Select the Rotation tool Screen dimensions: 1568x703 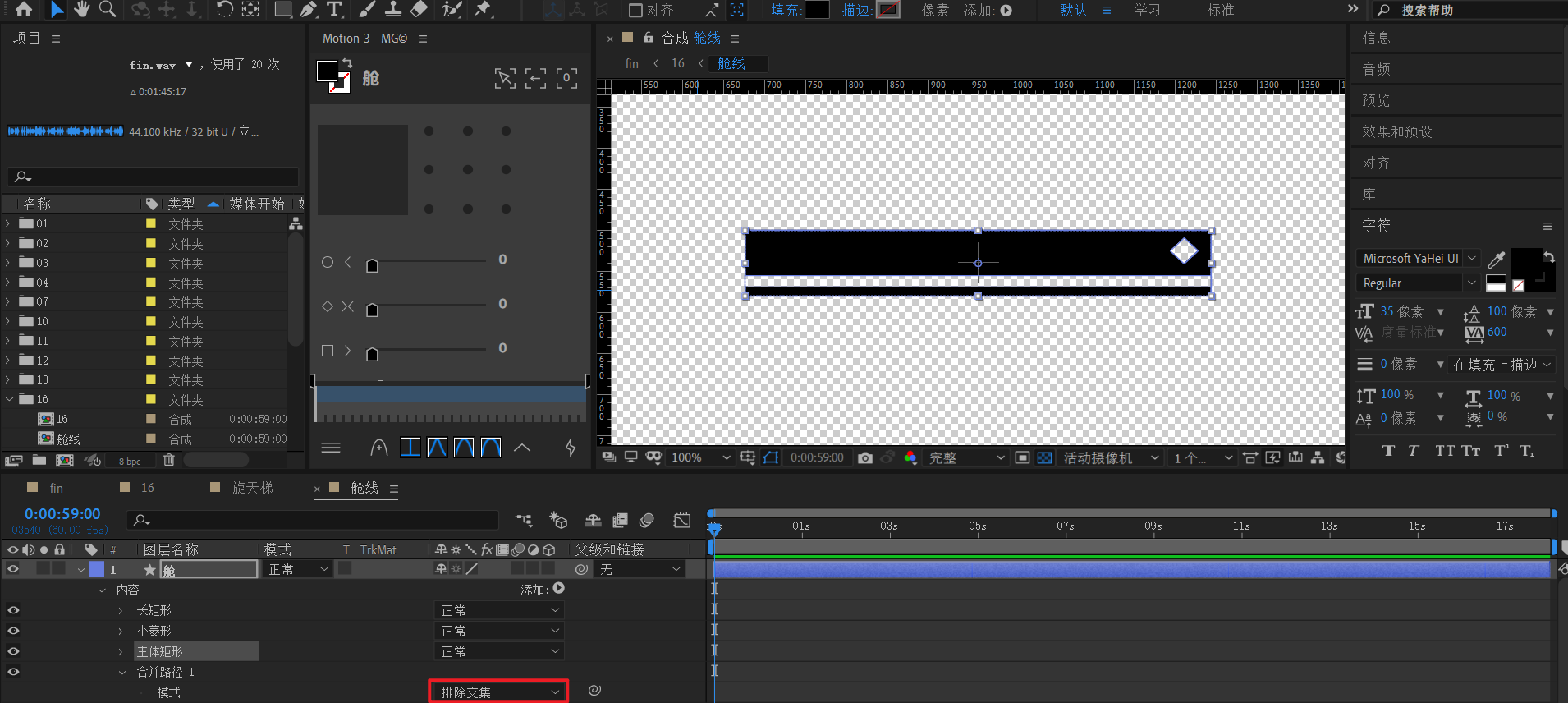click(224, 10)
